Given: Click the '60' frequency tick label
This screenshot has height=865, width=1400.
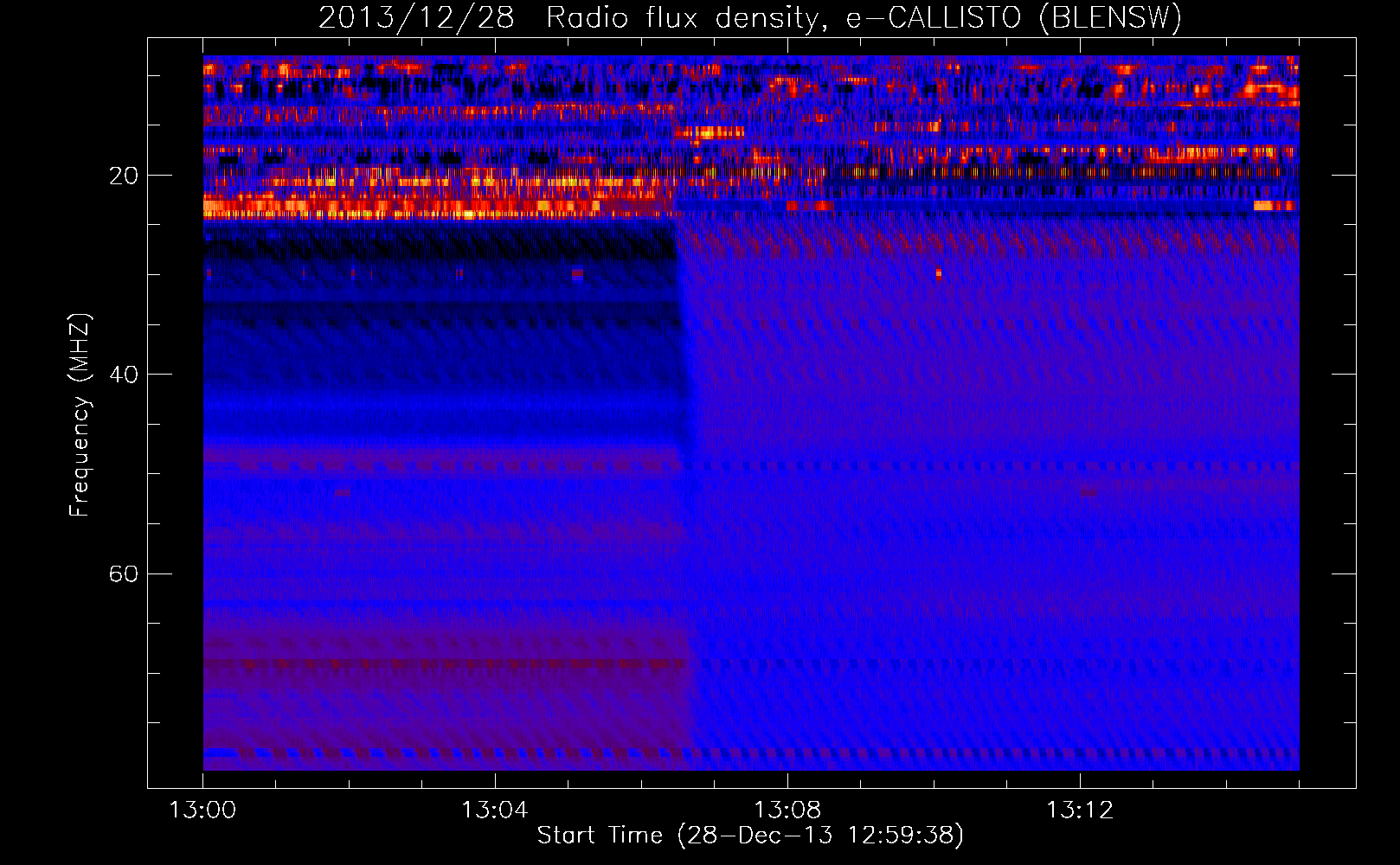Looking at the screenshot, I should (x=124, y=573).
